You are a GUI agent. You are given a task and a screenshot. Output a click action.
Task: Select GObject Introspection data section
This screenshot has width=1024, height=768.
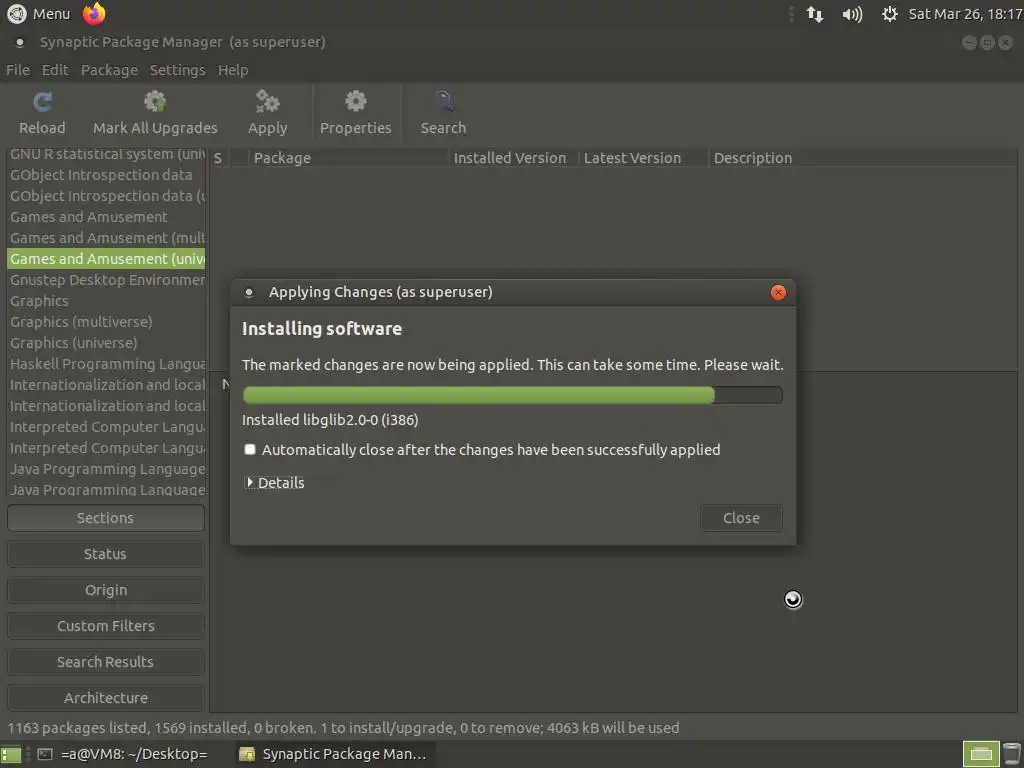[x=106, y=175]
